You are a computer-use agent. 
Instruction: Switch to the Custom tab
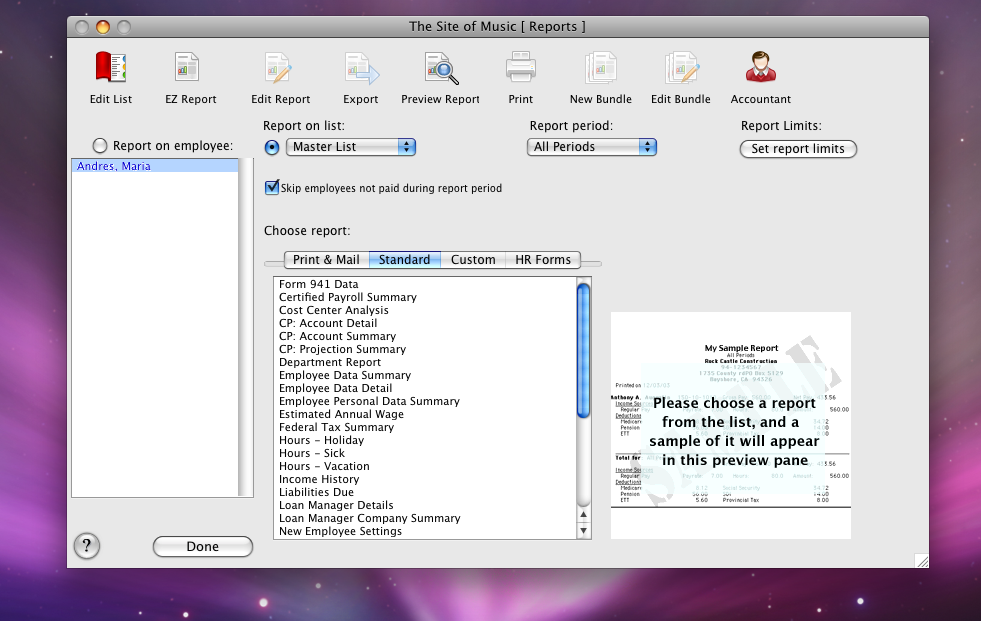pos(473,260)
